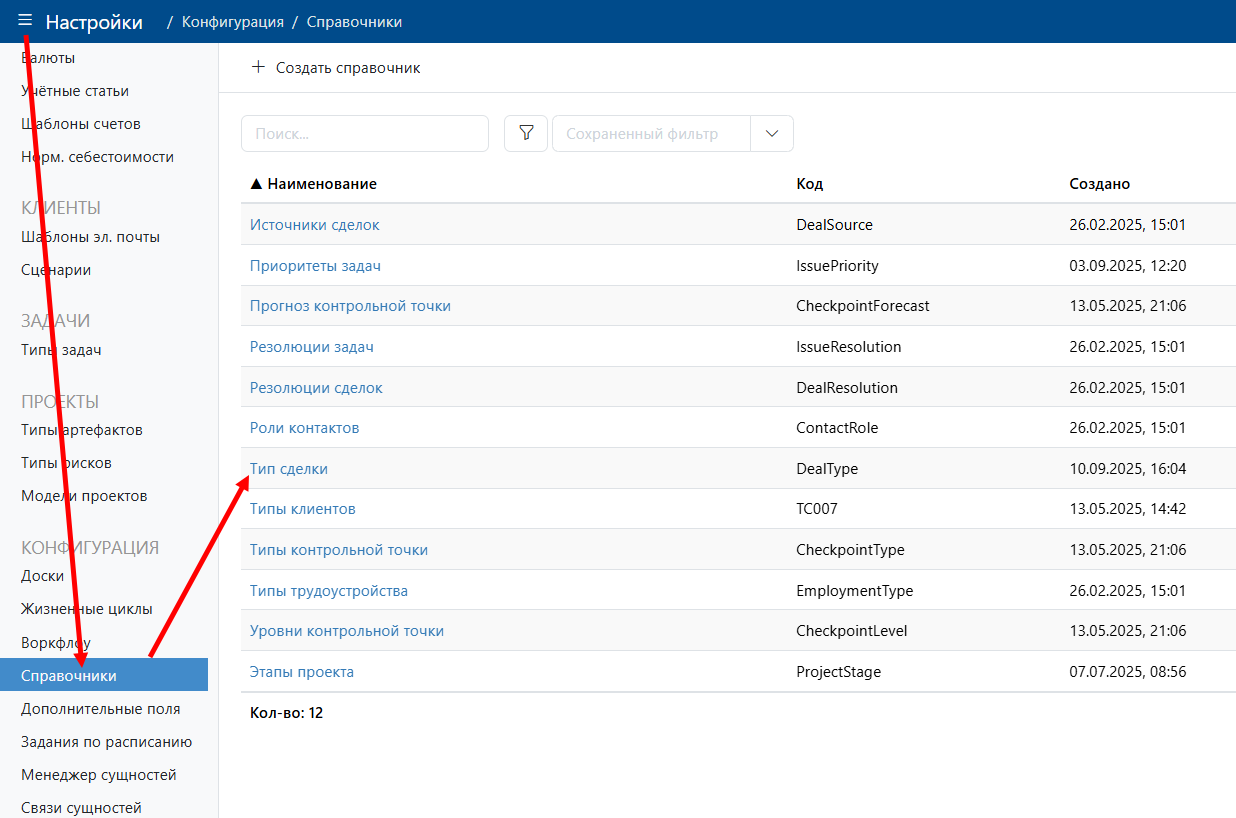Click date 03.09.2025, 12:20
The image size is (1236, 818).
[1128, 266]
